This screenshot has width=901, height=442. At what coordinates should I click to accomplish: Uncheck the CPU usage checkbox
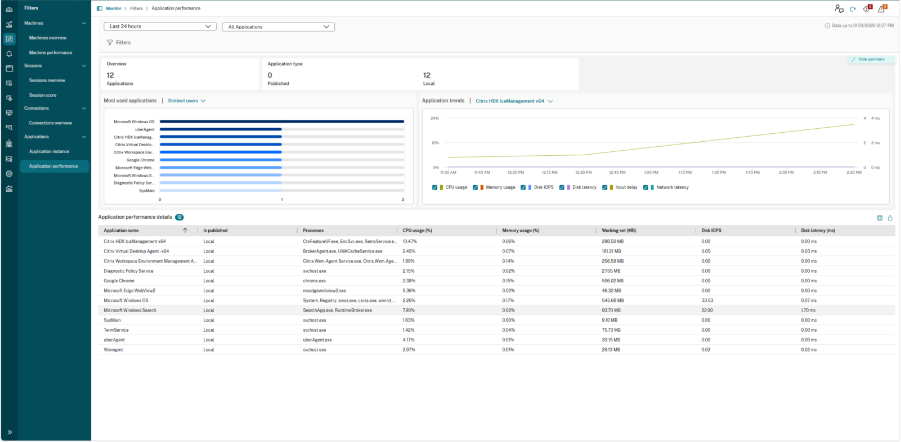click(434, 187)
